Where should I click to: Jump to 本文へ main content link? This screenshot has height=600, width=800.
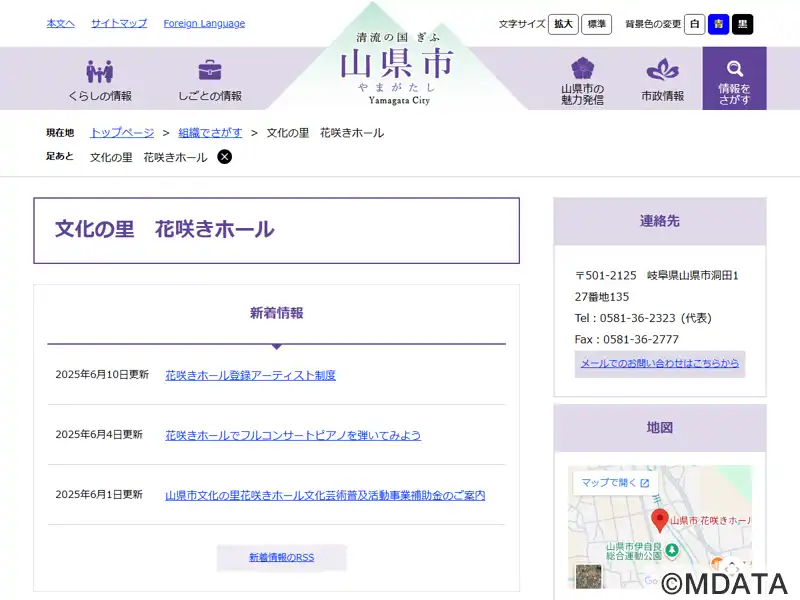tap(60, 23)
